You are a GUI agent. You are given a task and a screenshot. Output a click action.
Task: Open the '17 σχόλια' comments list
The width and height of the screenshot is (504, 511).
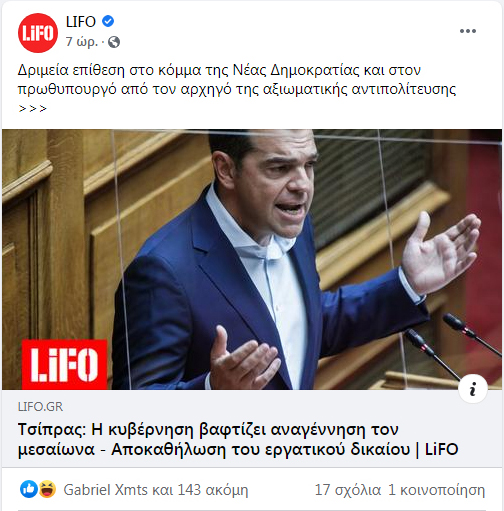(x=348, y=490)
